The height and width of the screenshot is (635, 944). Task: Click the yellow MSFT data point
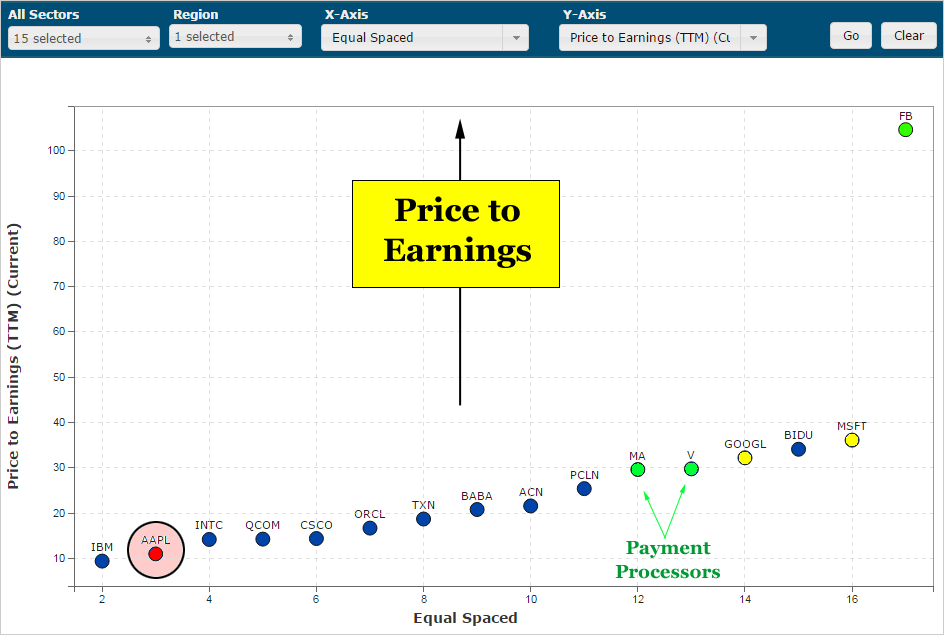(x=852, y=440)
